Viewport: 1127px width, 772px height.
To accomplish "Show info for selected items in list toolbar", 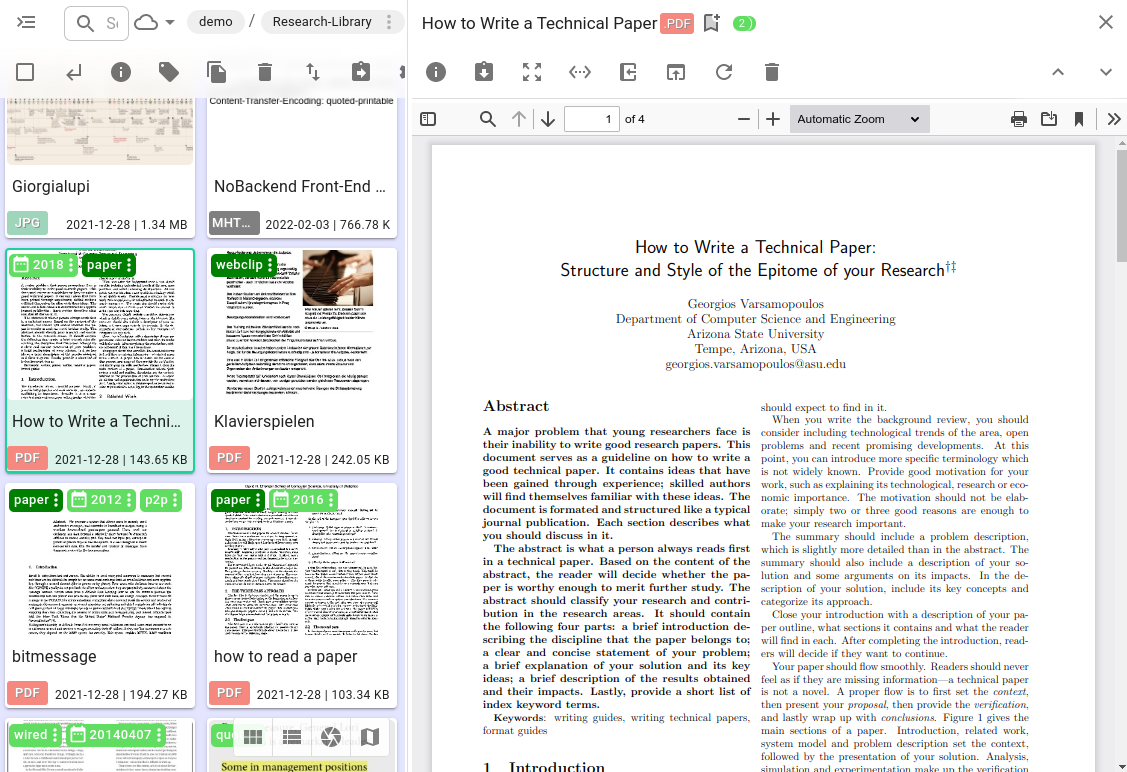I will tap(121, 72).
